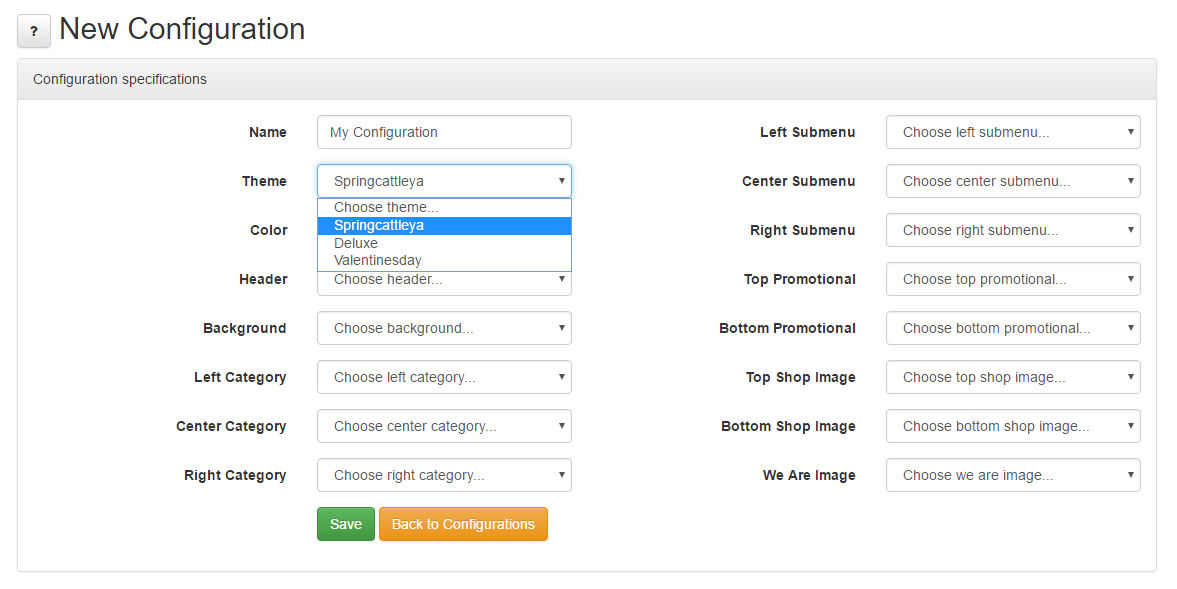Viewport: 1177px width, 589px height.
Task: Expand the Left Category dropdown
Action: coord(444,377)
